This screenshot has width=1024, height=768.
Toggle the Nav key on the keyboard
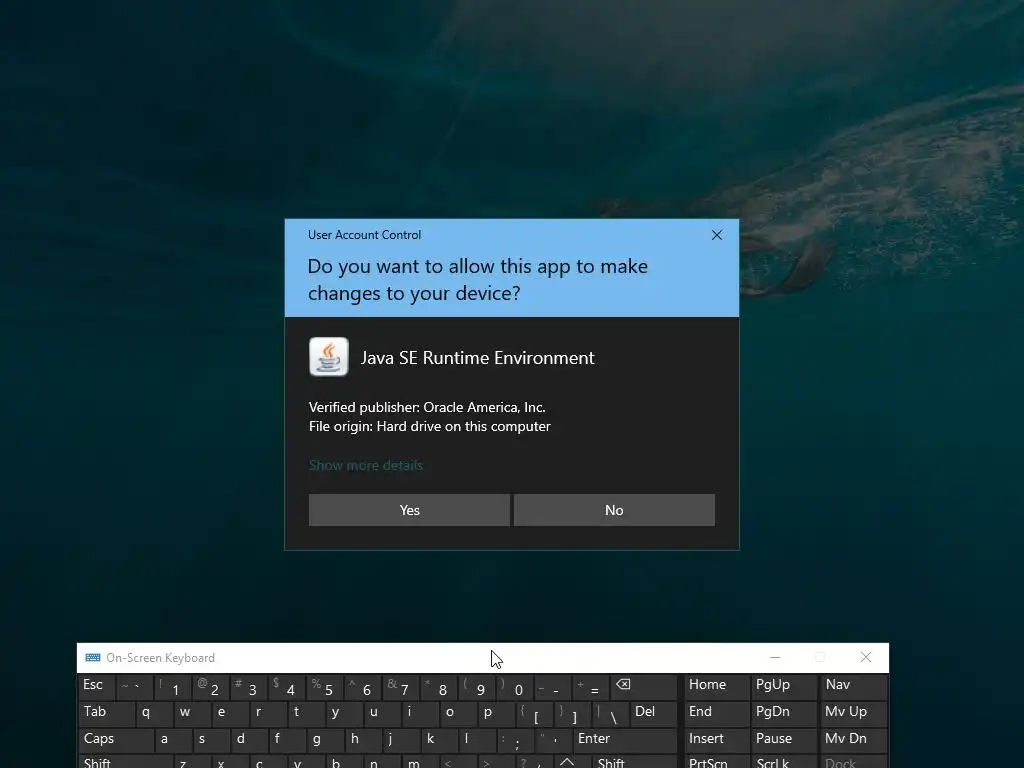(x=854, y=686)
